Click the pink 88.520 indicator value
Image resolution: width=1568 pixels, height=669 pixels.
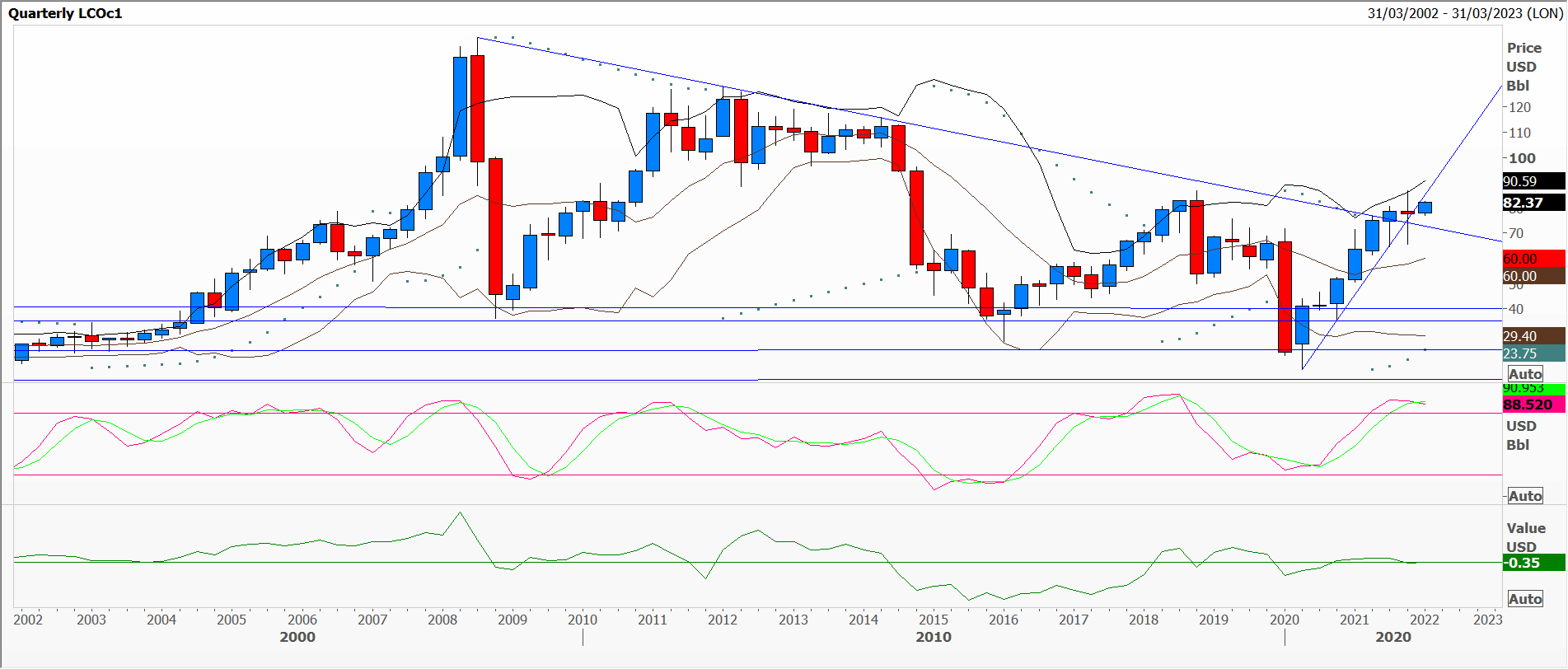(x=1533, y=405)
